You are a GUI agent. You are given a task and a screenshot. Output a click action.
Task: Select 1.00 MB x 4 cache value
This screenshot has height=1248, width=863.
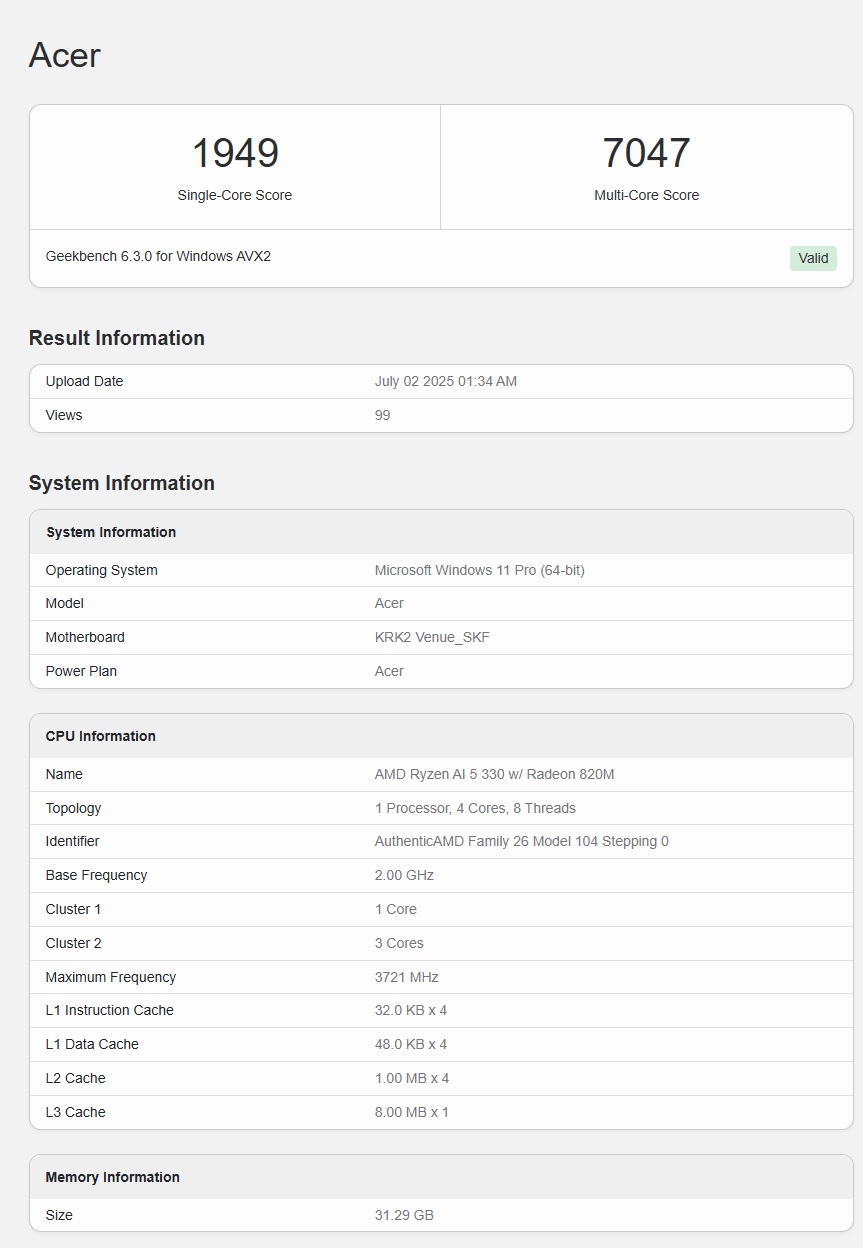tap(412, 1078)
